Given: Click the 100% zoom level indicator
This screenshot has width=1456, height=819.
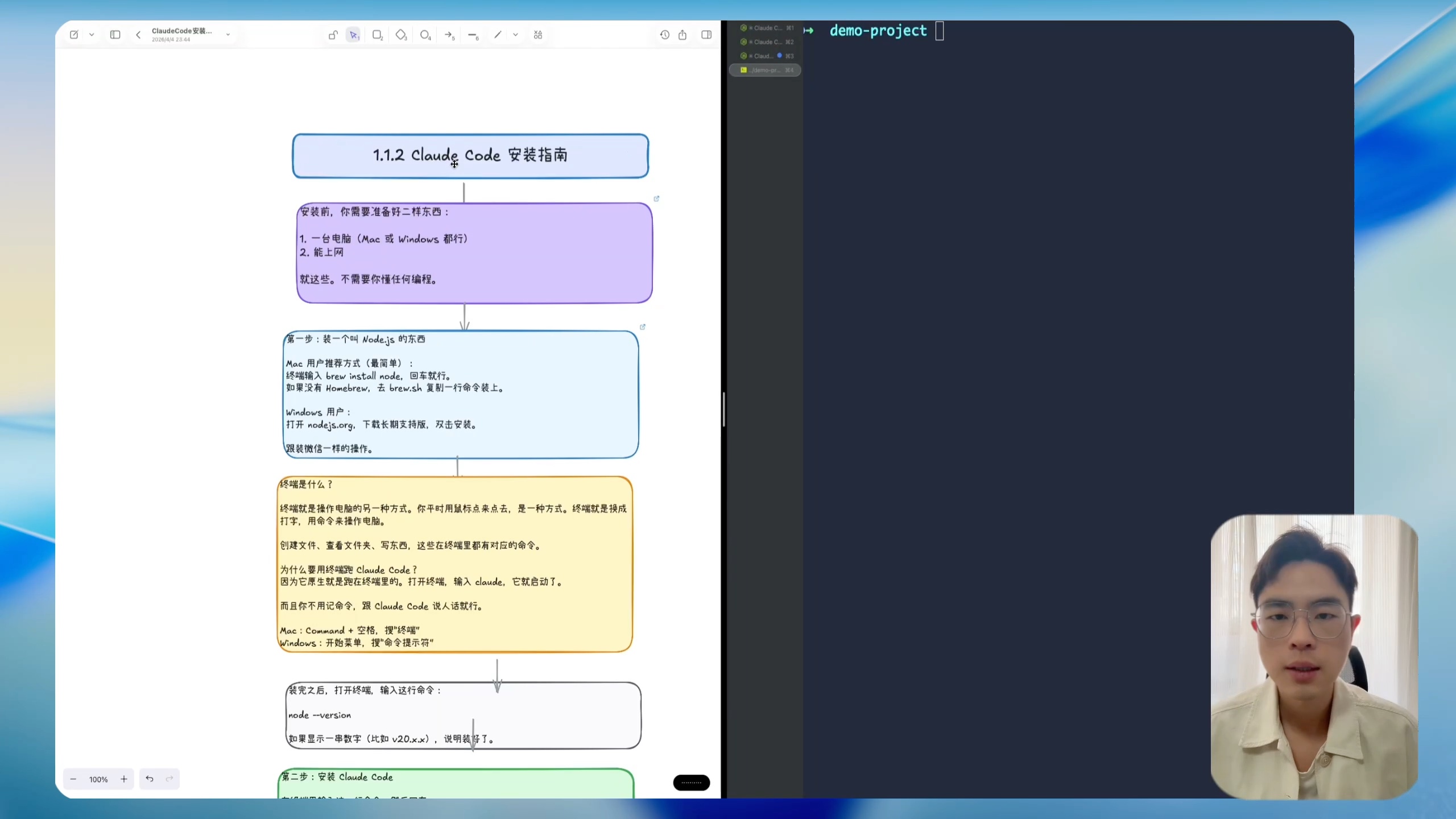Looking at the screenshot, I should click(x=98, y=780).
